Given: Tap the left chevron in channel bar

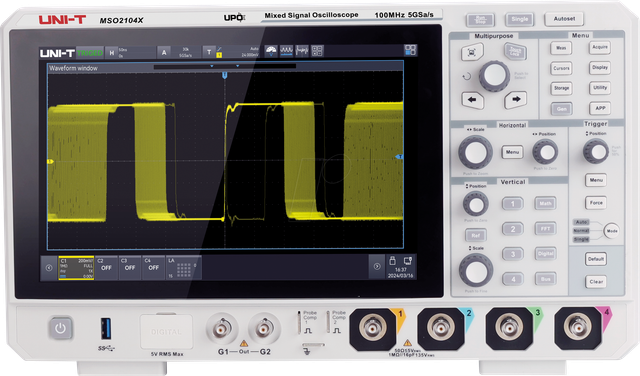Looking at the screenshot, I should (x=49, y=268).
